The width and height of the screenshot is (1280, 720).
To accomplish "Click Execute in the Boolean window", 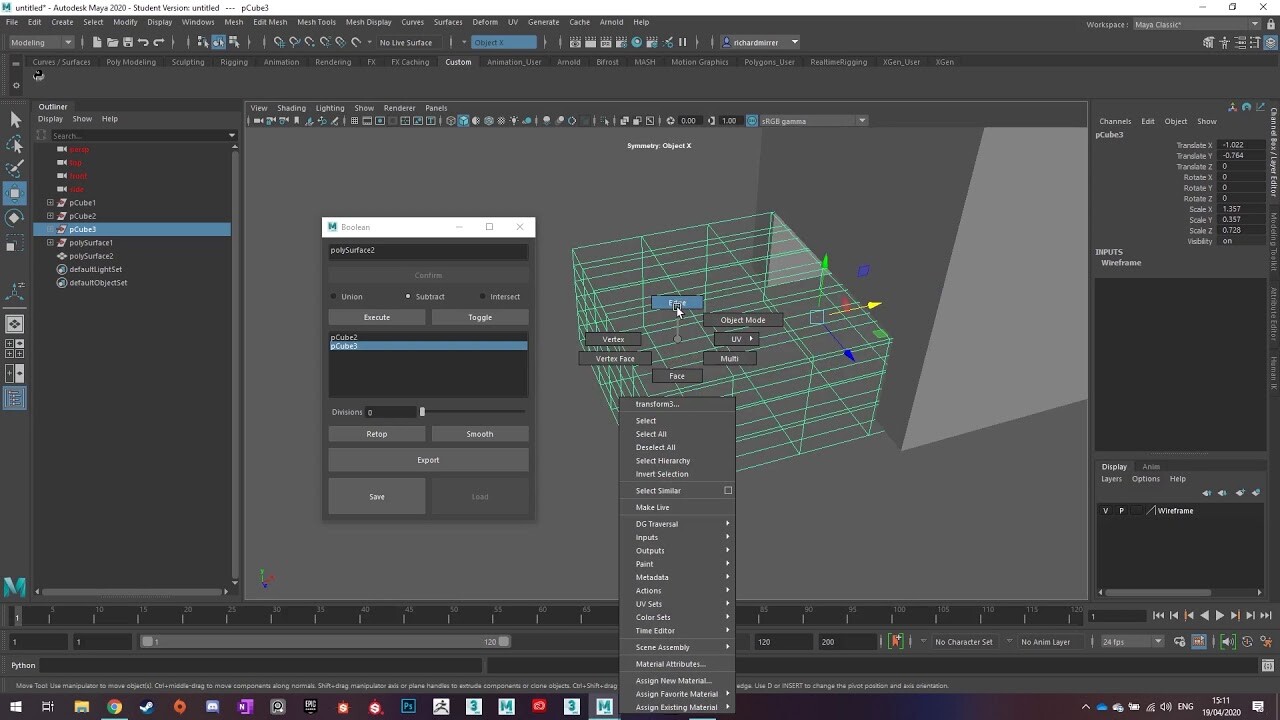I will pyautogui.click(x=376, y=317).
